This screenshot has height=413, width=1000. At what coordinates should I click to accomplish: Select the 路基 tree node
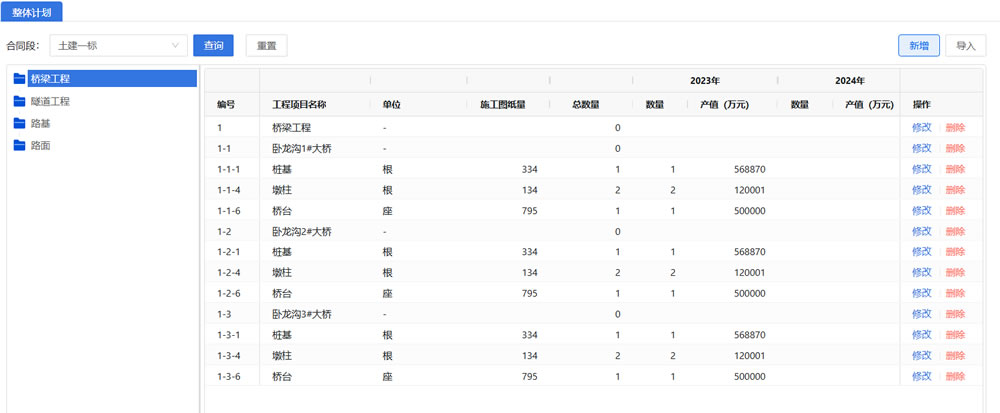coord(40,123)
